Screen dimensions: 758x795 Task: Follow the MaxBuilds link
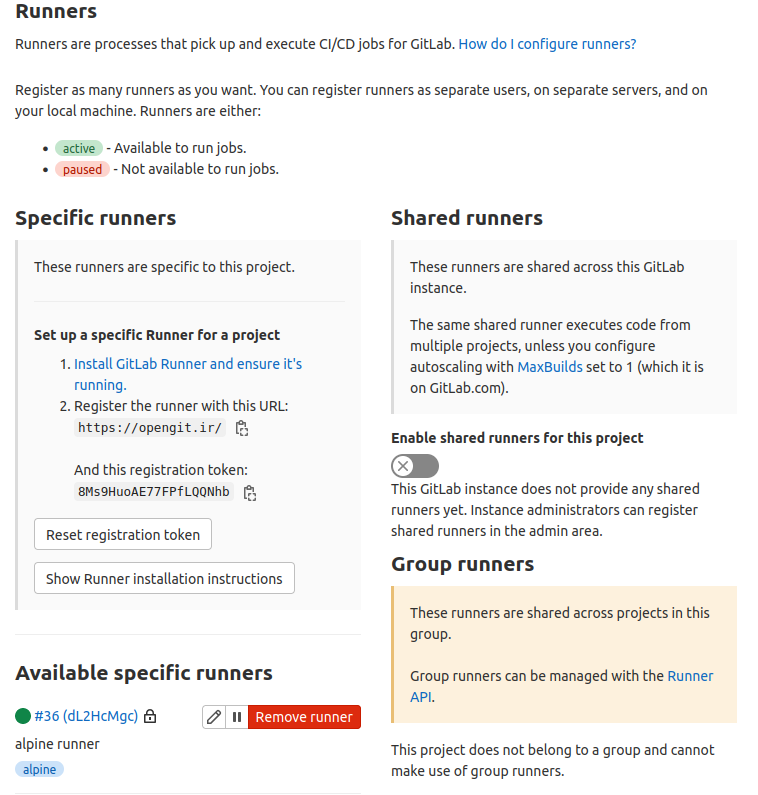pos(548,367)
